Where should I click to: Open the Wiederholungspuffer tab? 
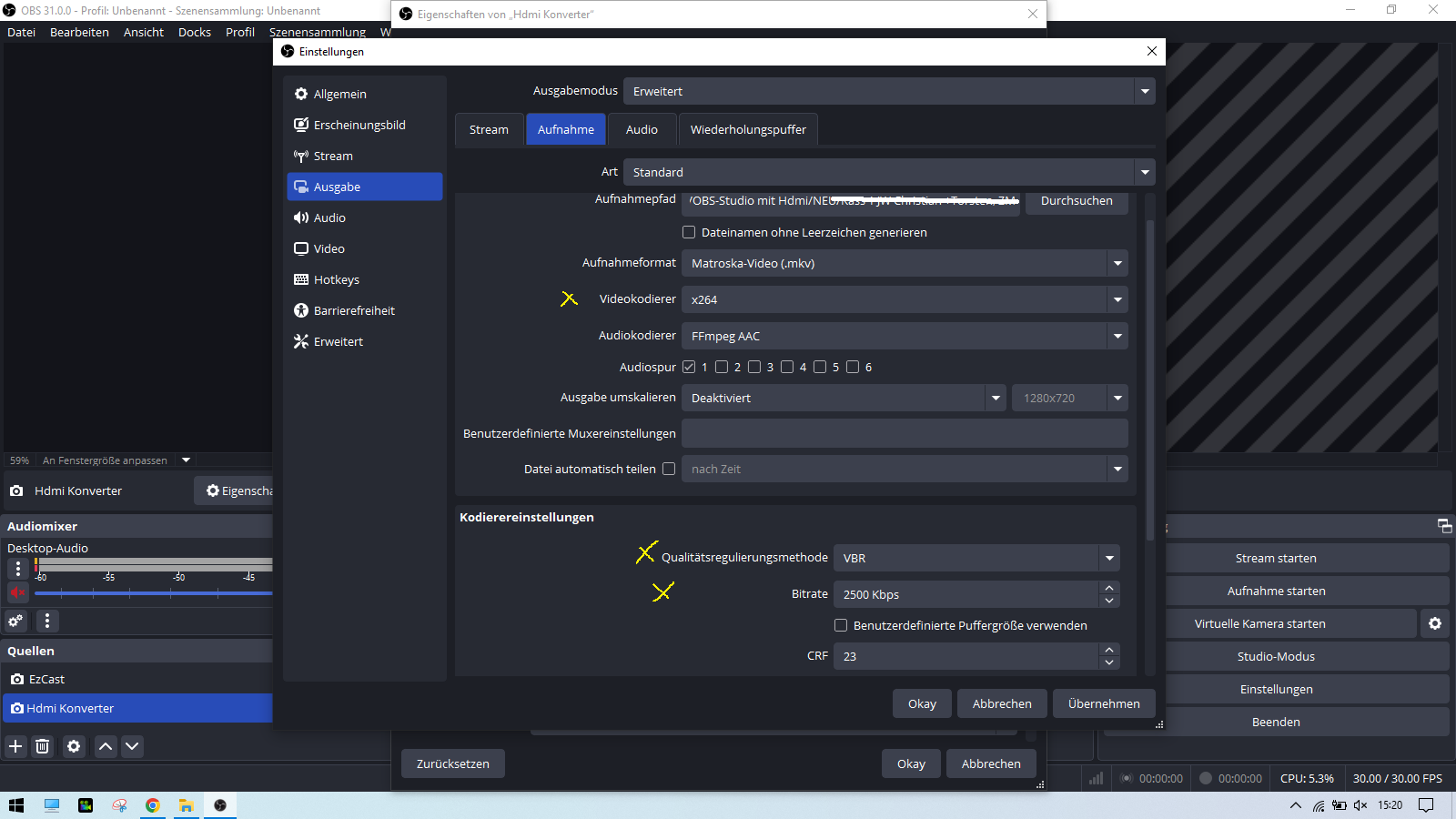[x=748, y=129]
